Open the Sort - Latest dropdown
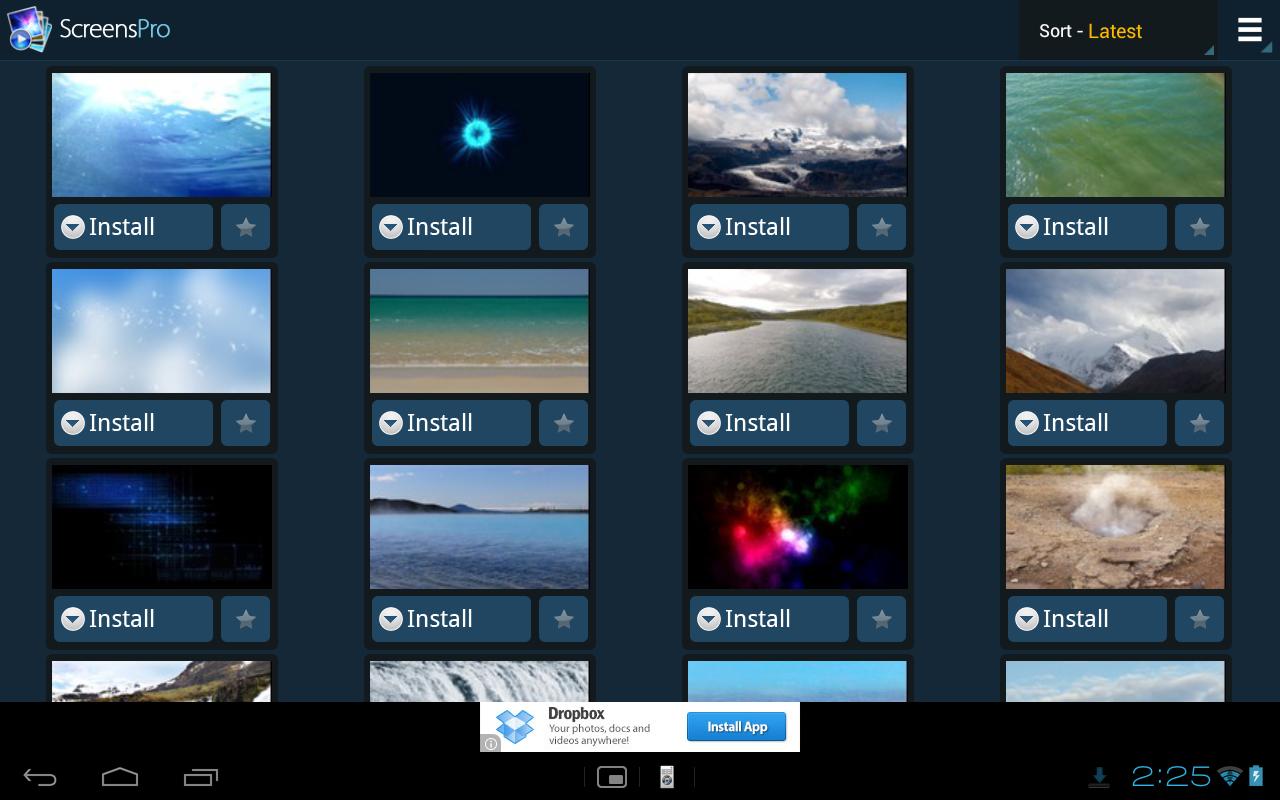Screen dimensions: 1280x800 pos(1116,31)
